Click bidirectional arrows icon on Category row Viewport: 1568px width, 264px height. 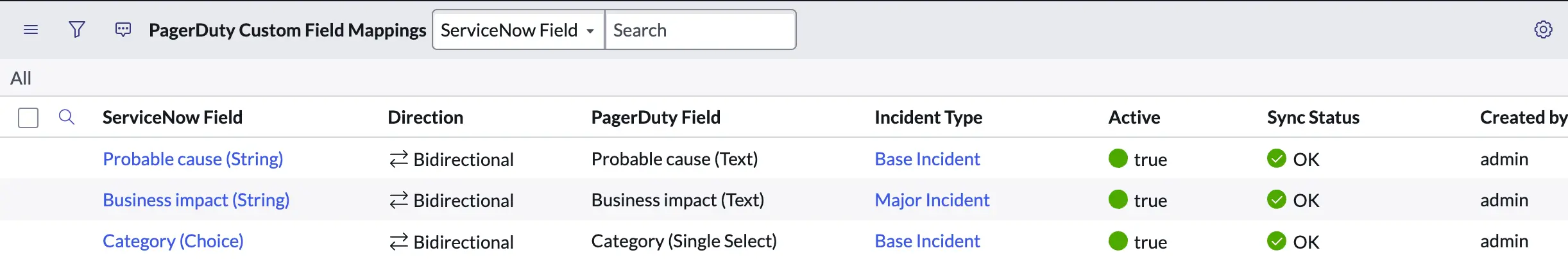(x=398, y=242)
